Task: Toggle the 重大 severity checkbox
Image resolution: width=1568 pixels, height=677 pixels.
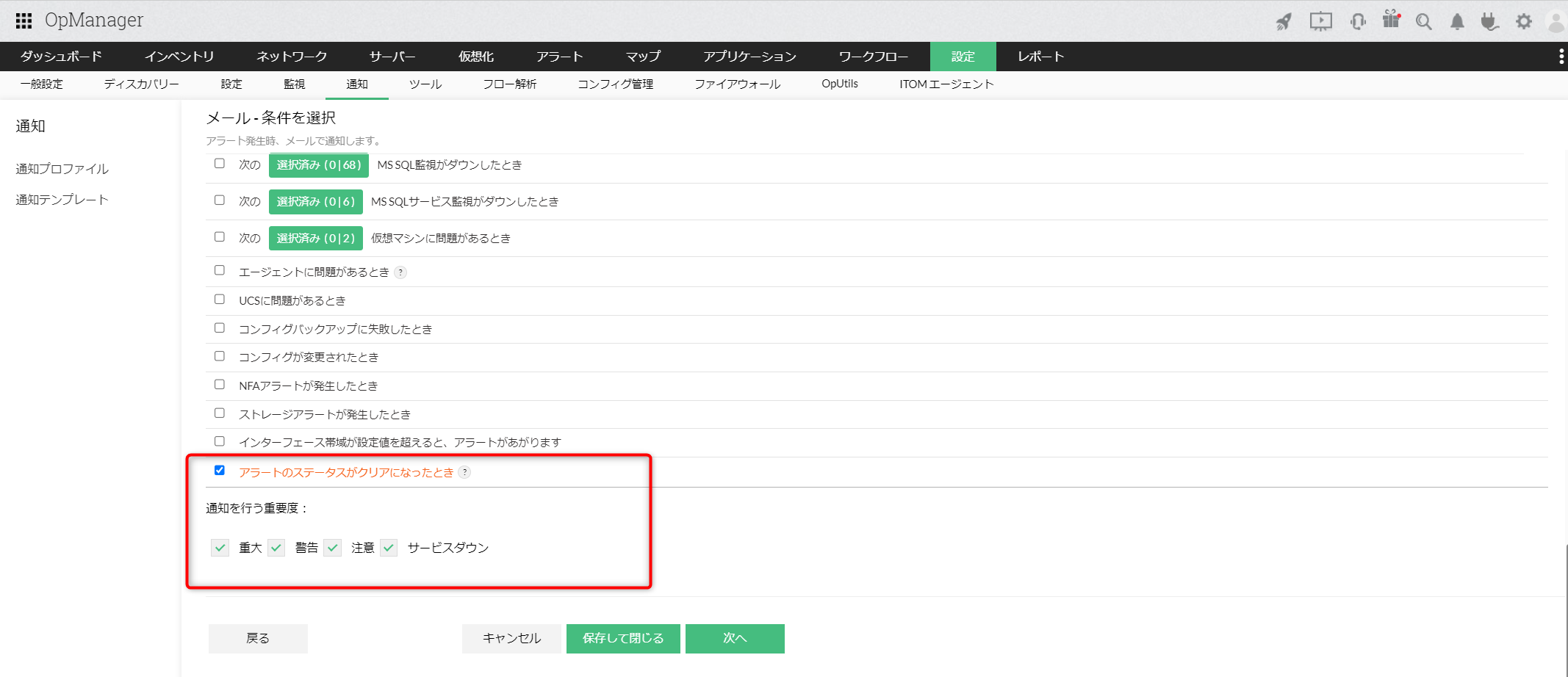Action: point(220,548)
